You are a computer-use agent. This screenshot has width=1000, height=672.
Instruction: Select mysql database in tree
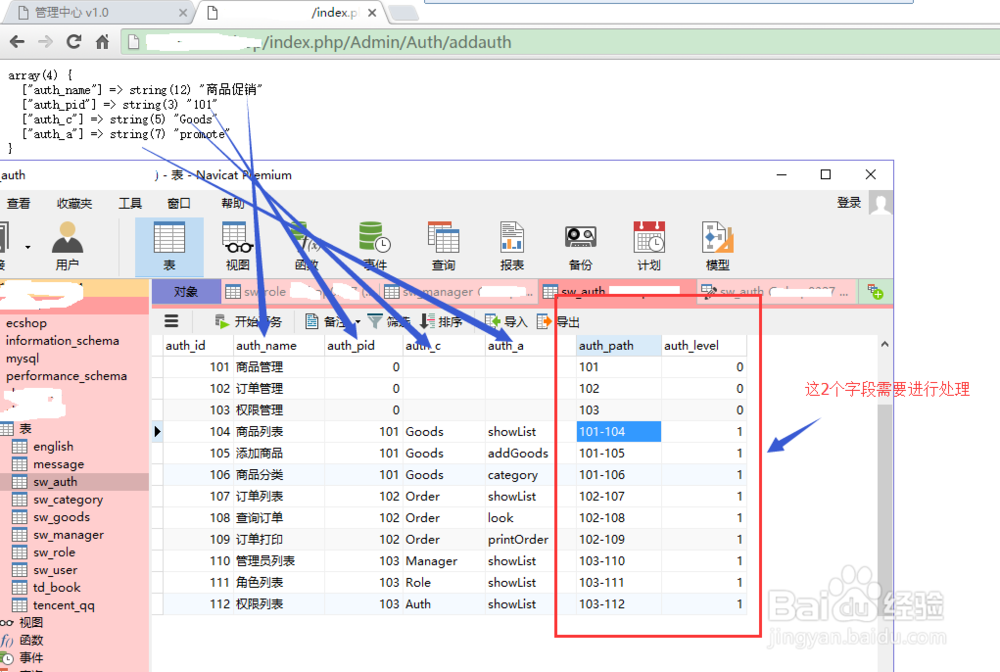click(22, 358)
